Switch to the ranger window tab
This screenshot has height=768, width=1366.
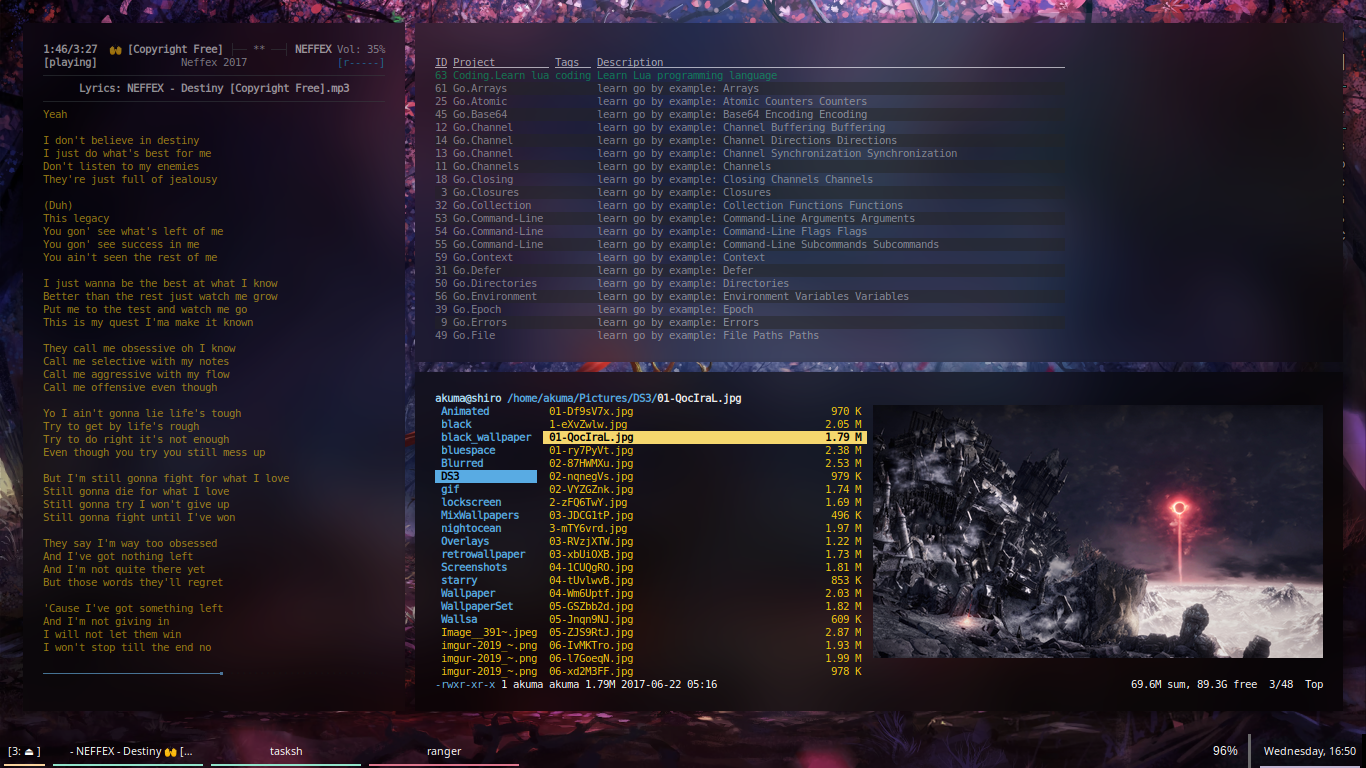point(444,751)
